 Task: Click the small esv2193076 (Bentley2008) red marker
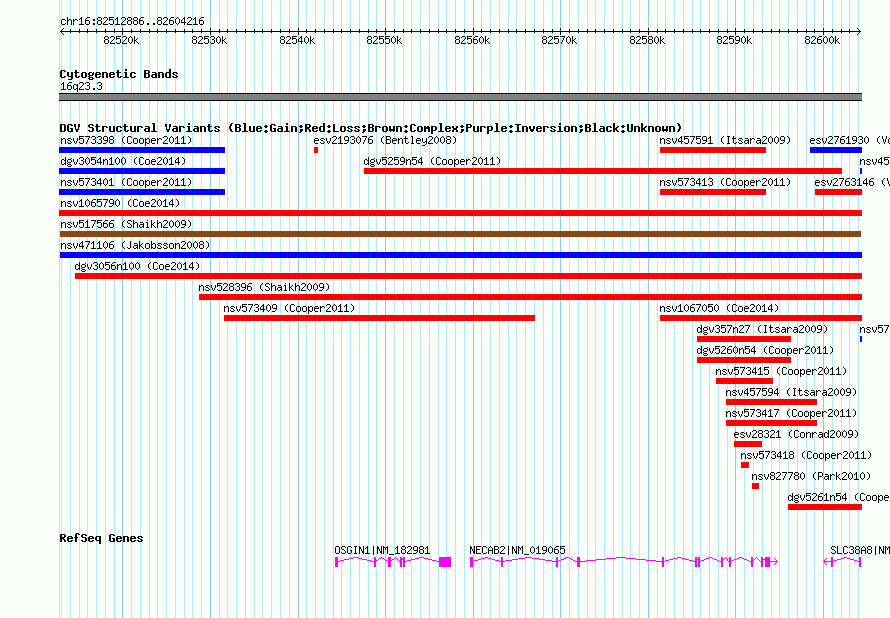pos(316,150)
